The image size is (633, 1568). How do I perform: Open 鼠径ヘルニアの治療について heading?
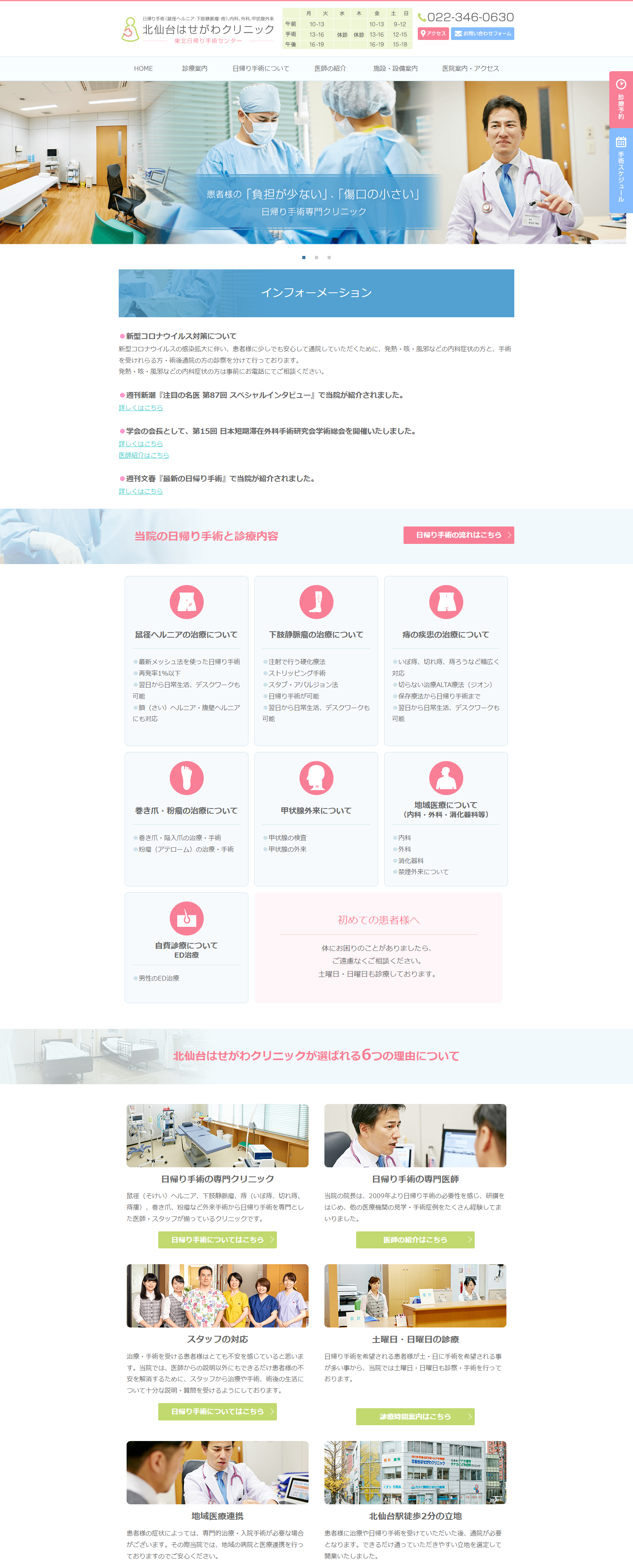[x=186, y=635]
